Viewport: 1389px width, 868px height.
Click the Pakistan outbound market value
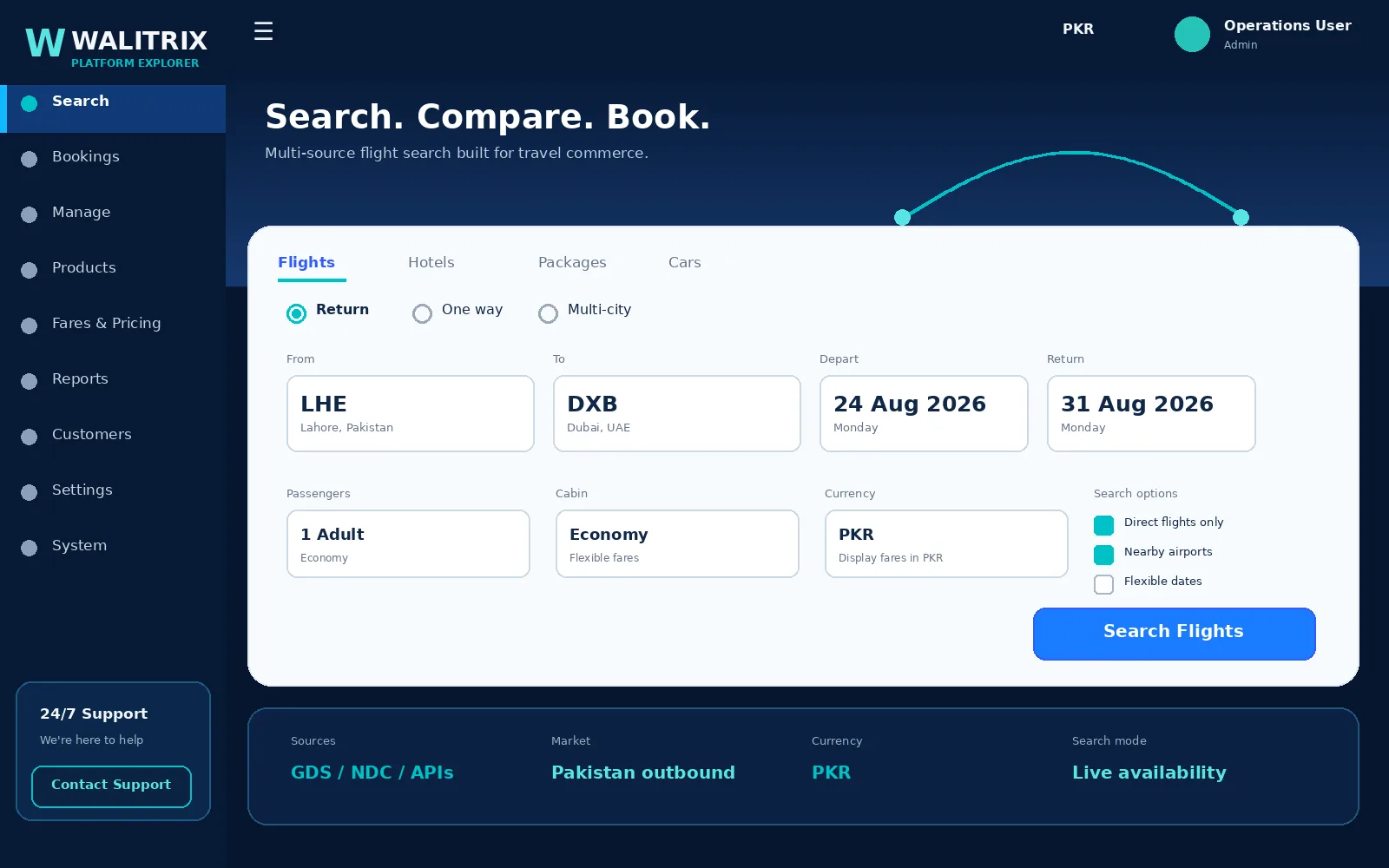click(643, 773)
